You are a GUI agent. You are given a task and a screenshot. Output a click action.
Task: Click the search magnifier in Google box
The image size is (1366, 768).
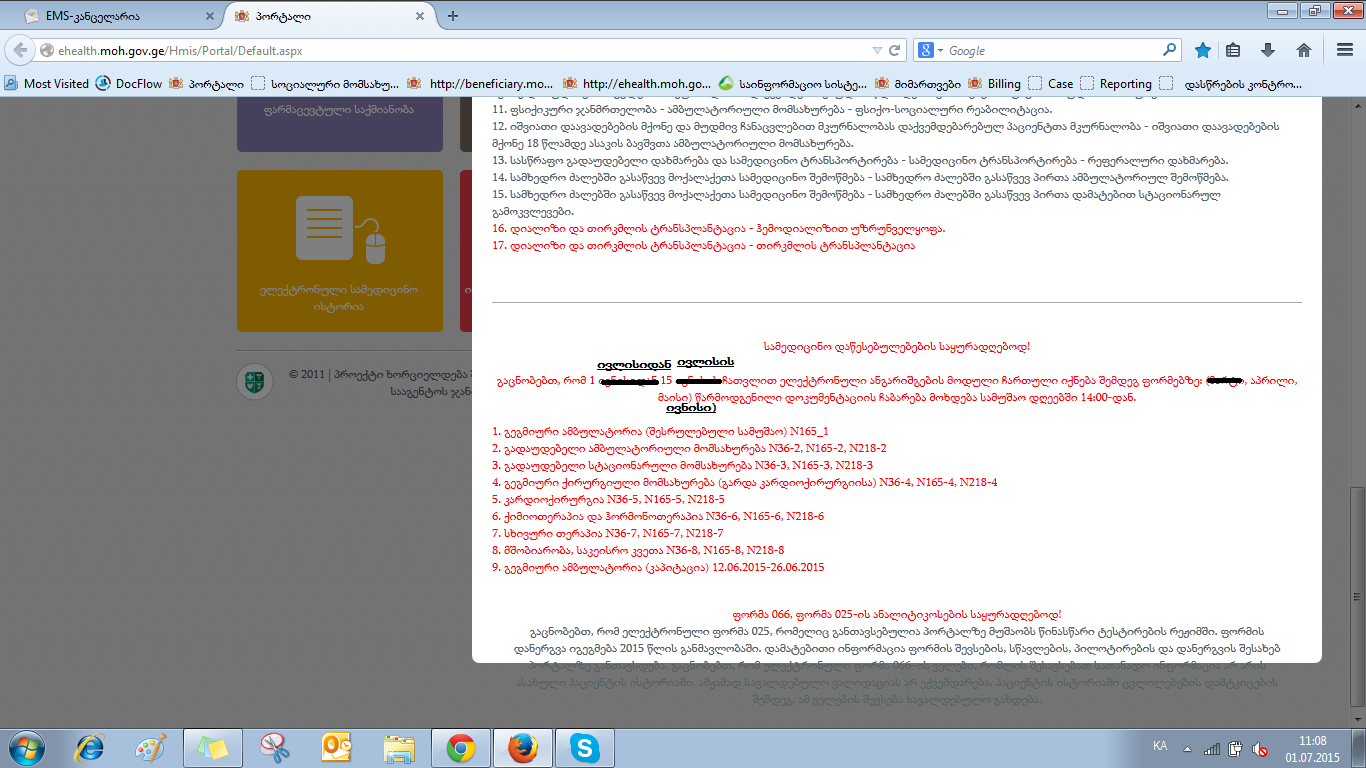point(1170,50)
